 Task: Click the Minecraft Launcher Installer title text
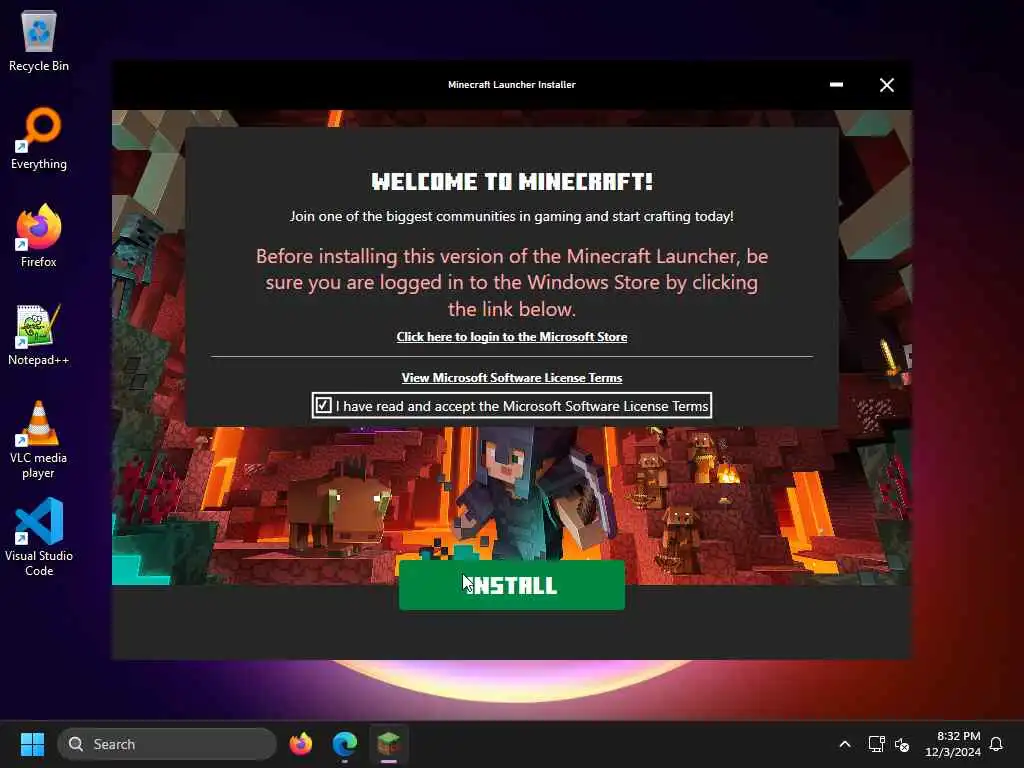point(511,85)
